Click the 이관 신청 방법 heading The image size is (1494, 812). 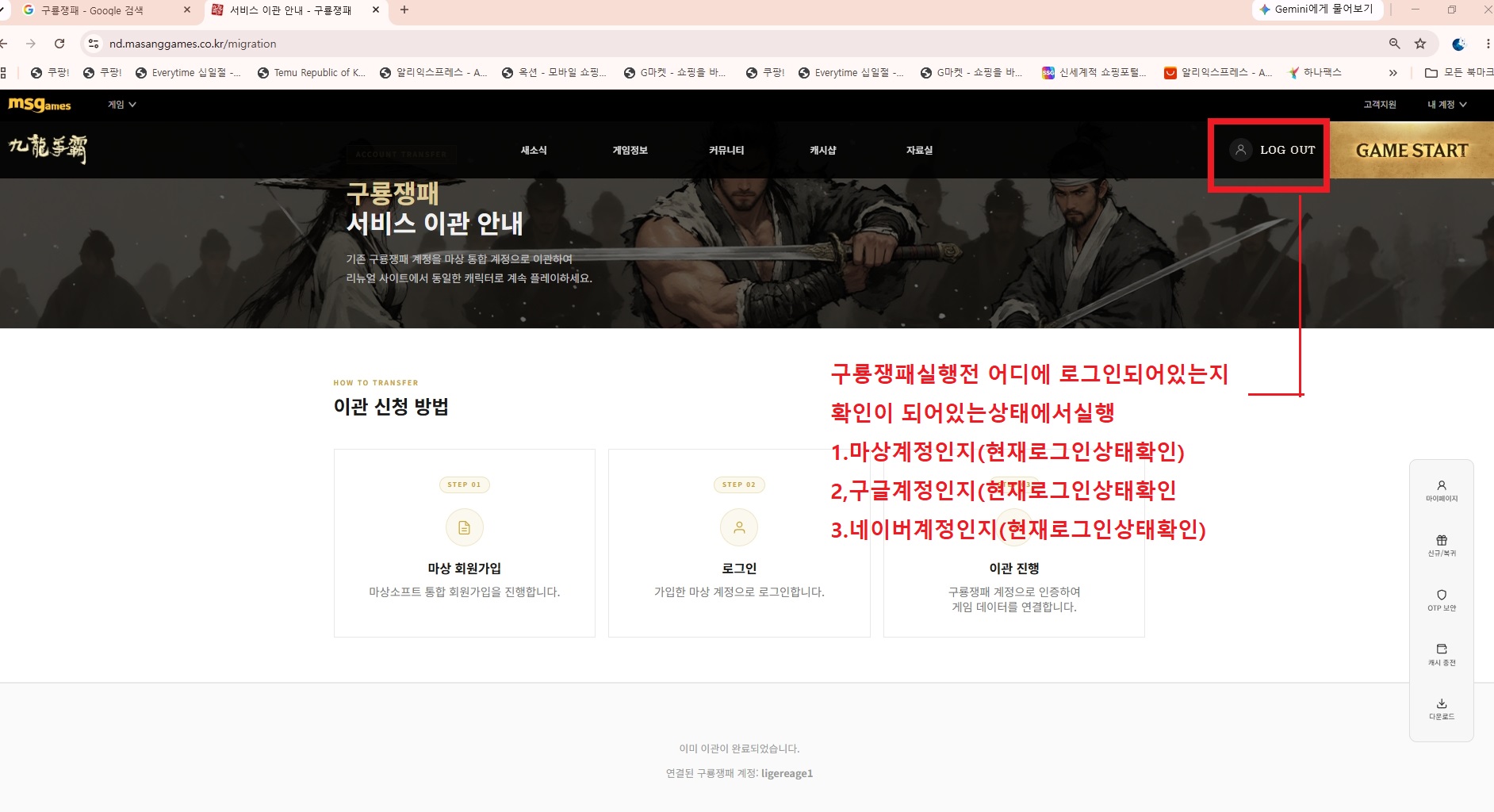point(391,407)
